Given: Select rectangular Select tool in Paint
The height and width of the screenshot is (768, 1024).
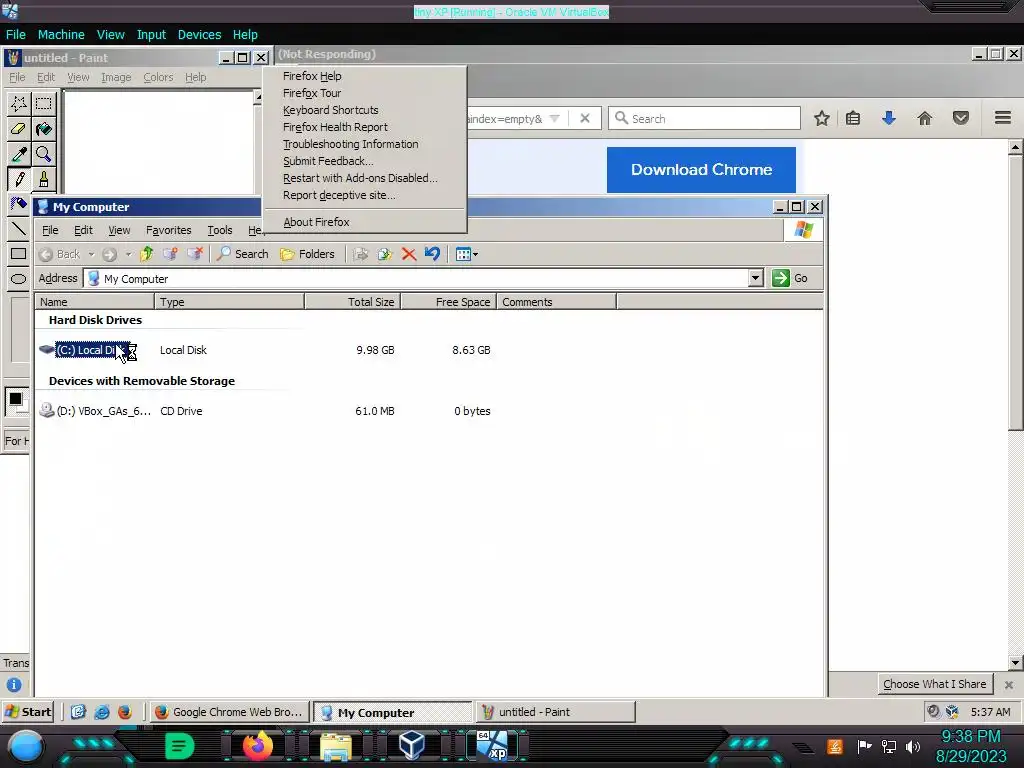Looking at the screenshot, I should (x=44, y=103).
